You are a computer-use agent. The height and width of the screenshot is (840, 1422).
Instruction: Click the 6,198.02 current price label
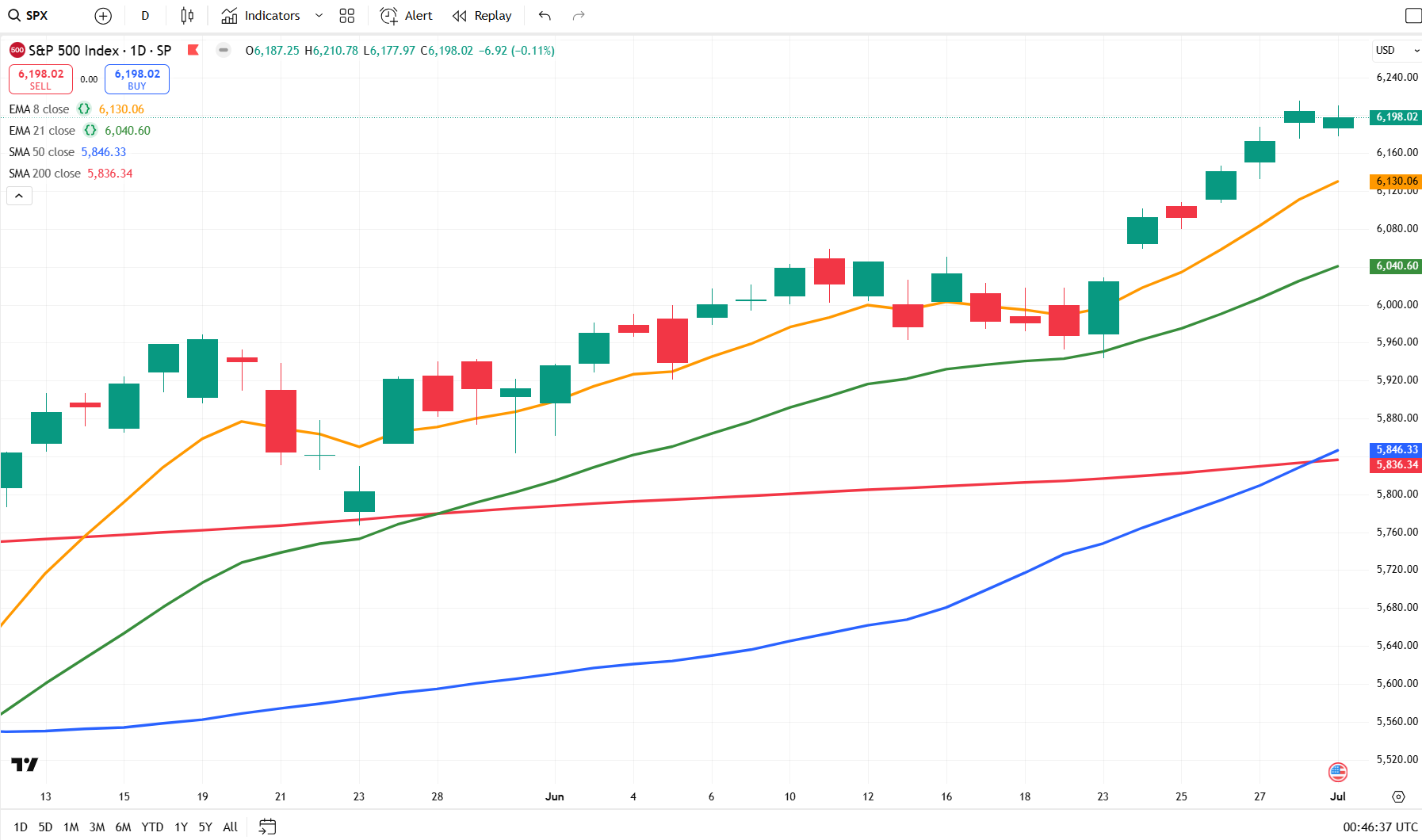click(1396, 116)
